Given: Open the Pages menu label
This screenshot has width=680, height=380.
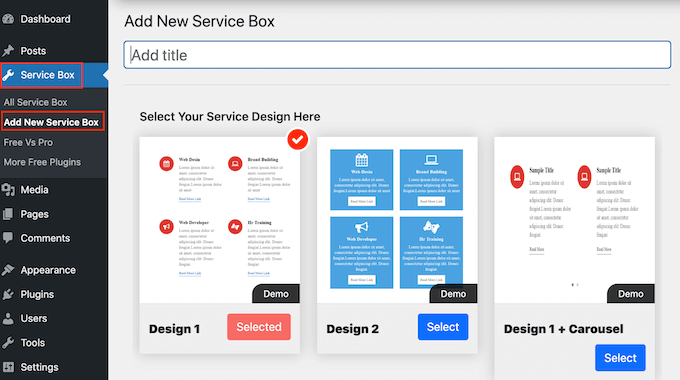Looking at the screenshot, I should click(x=34, y=214).
